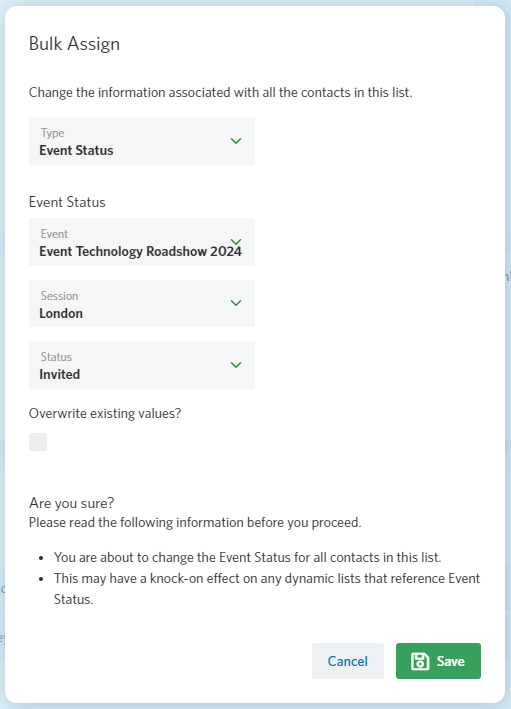Tick the Overwrite existing values checkbox
Image resolution: width=511 pixels, height=709 pixels.
pos(38,442)
